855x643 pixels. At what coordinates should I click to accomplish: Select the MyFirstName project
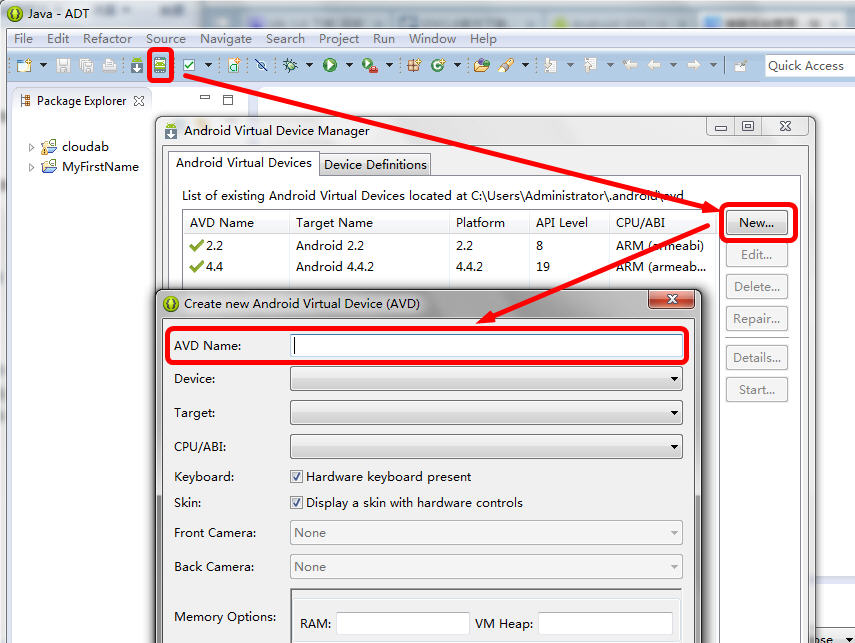pyautogui.click(x=100, y=167)
